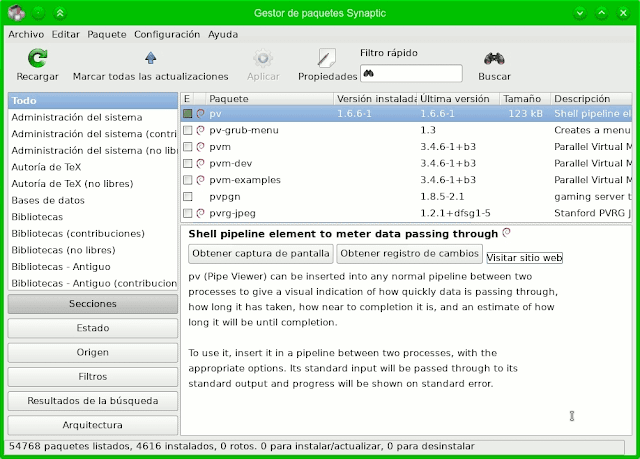
Task: Switch to Estado view
Action: pyautogui.click(x=93, y=328)
